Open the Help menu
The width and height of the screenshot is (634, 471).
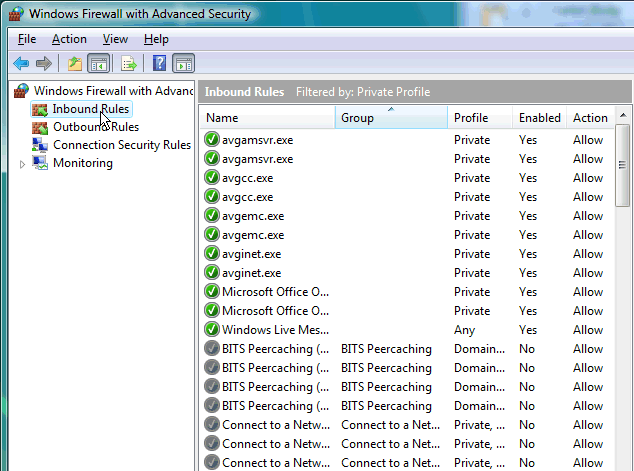pos(156,39)
